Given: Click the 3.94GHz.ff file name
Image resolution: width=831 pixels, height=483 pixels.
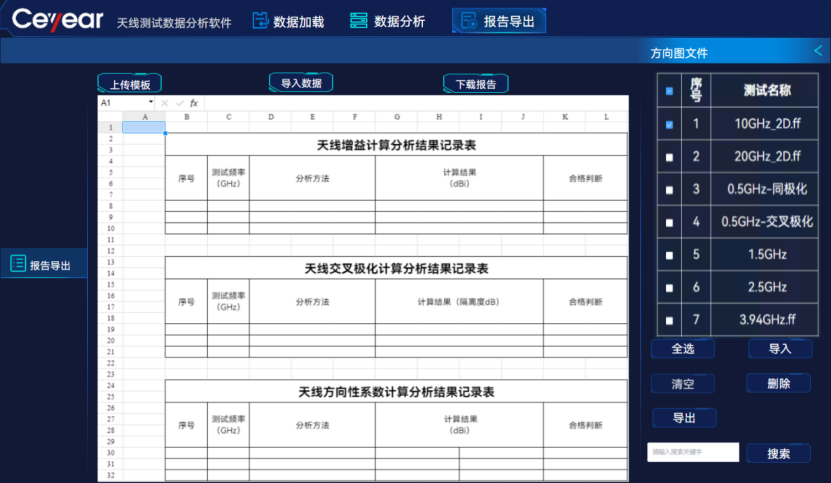Looking at the screenshot, I should pyautogui.click(x=767, y=320).
